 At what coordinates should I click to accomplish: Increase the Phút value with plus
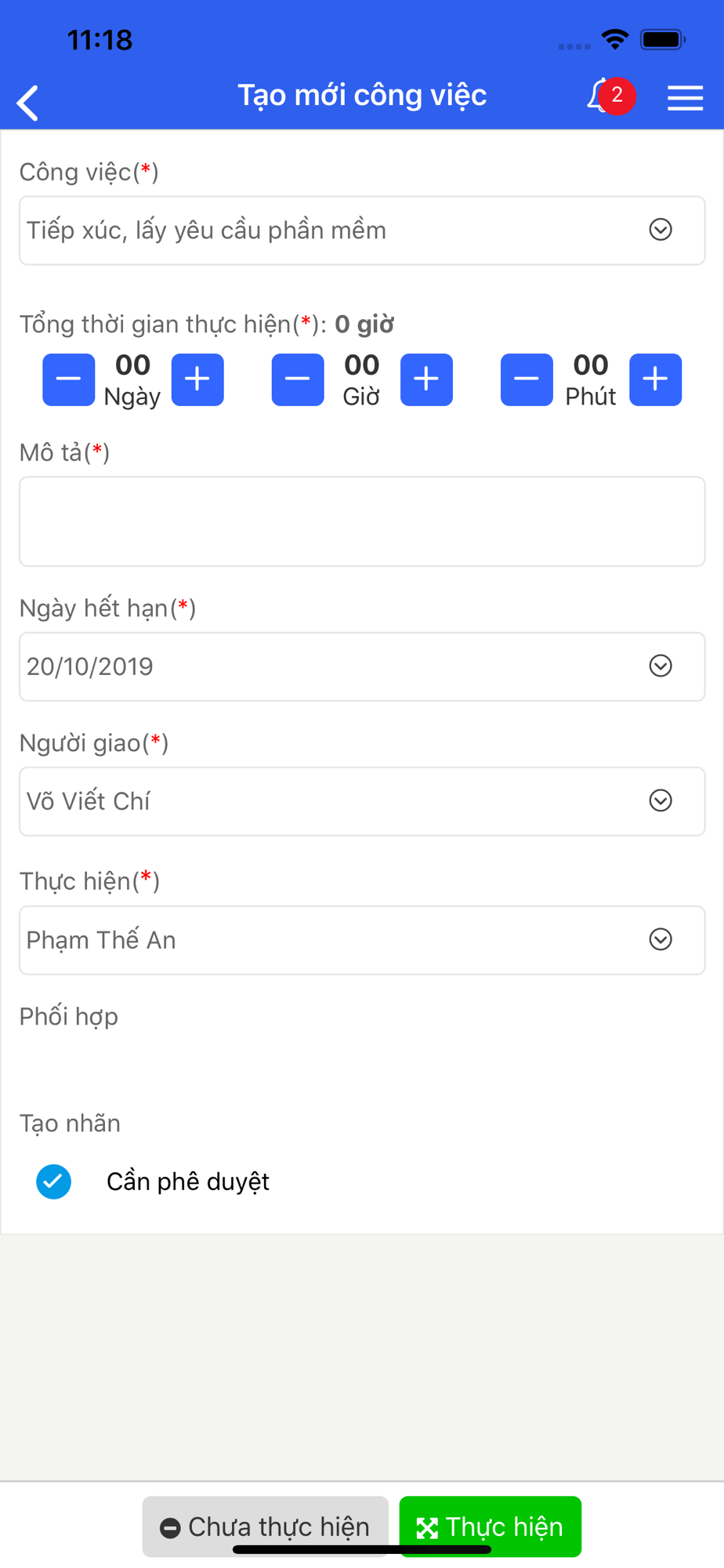(656, 379)
